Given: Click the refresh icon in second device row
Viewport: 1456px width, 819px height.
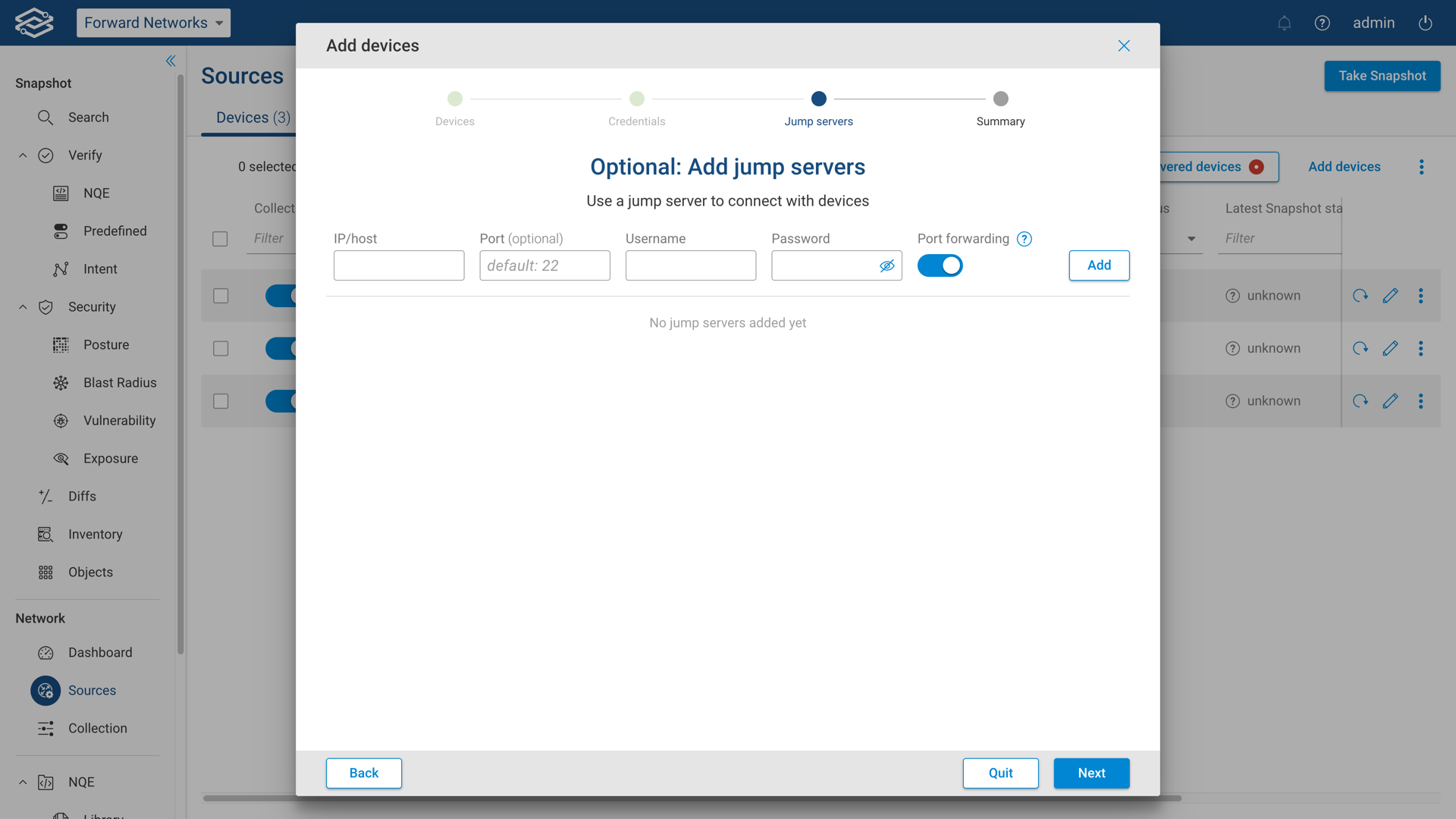Looking at the screenshot, I should click(1360, 348).
